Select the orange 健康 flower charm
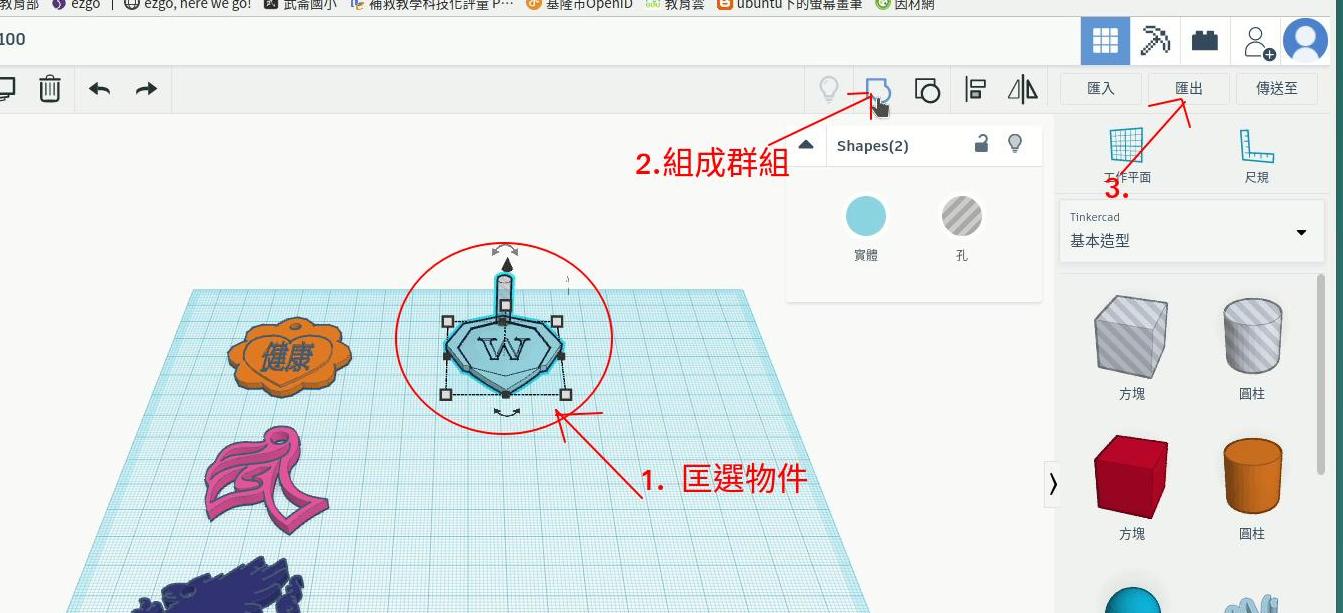The height and width of the screenshot is (613, 1343). pos(290,357)
